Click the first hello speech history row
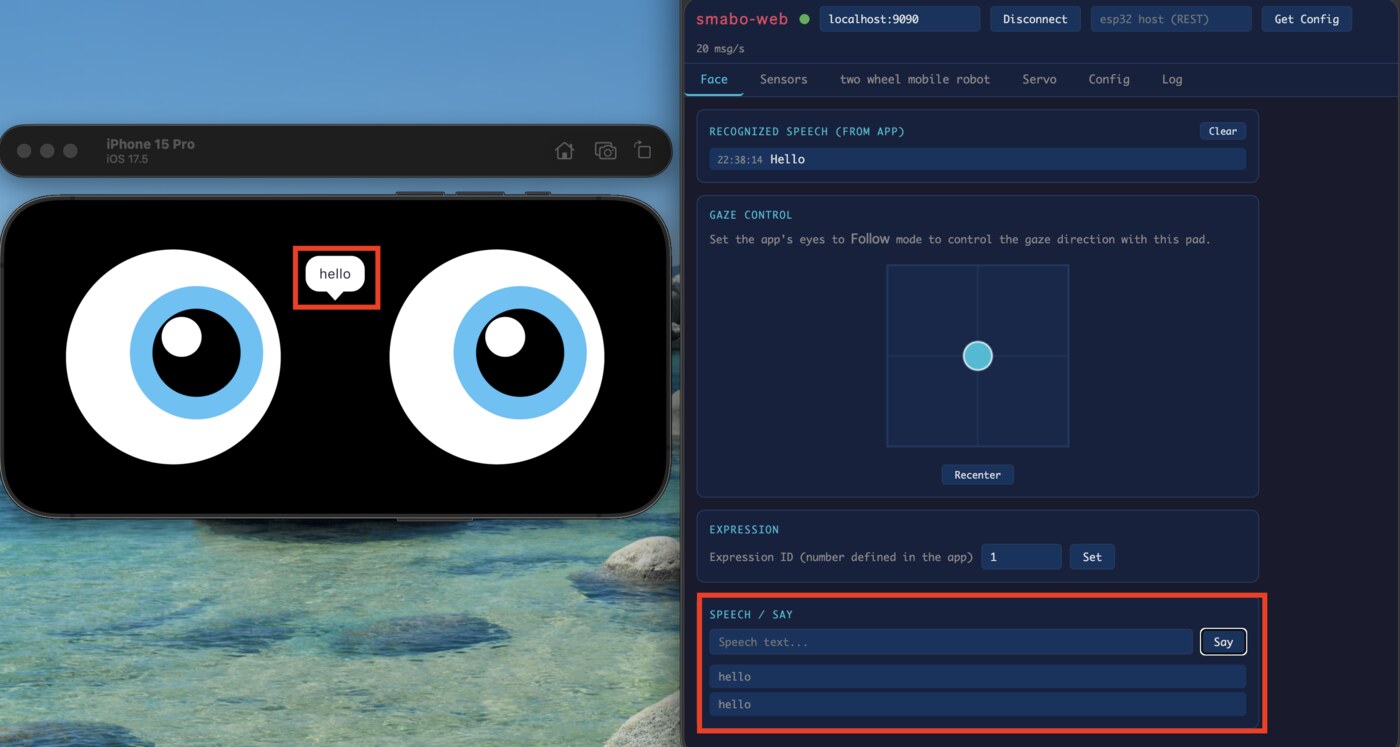The height and width of the screenshot is (747, 1400). point(977,677)
